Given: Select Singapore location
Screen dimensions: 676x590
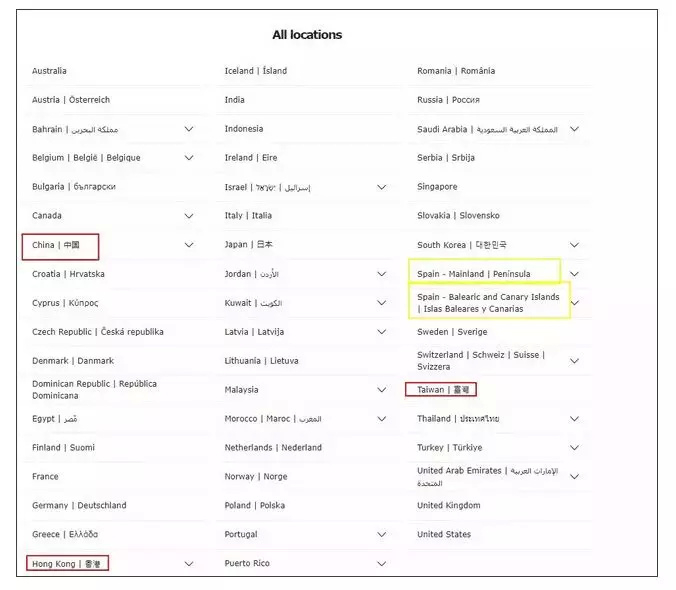Looking at the screenshot, I should 437,187.
